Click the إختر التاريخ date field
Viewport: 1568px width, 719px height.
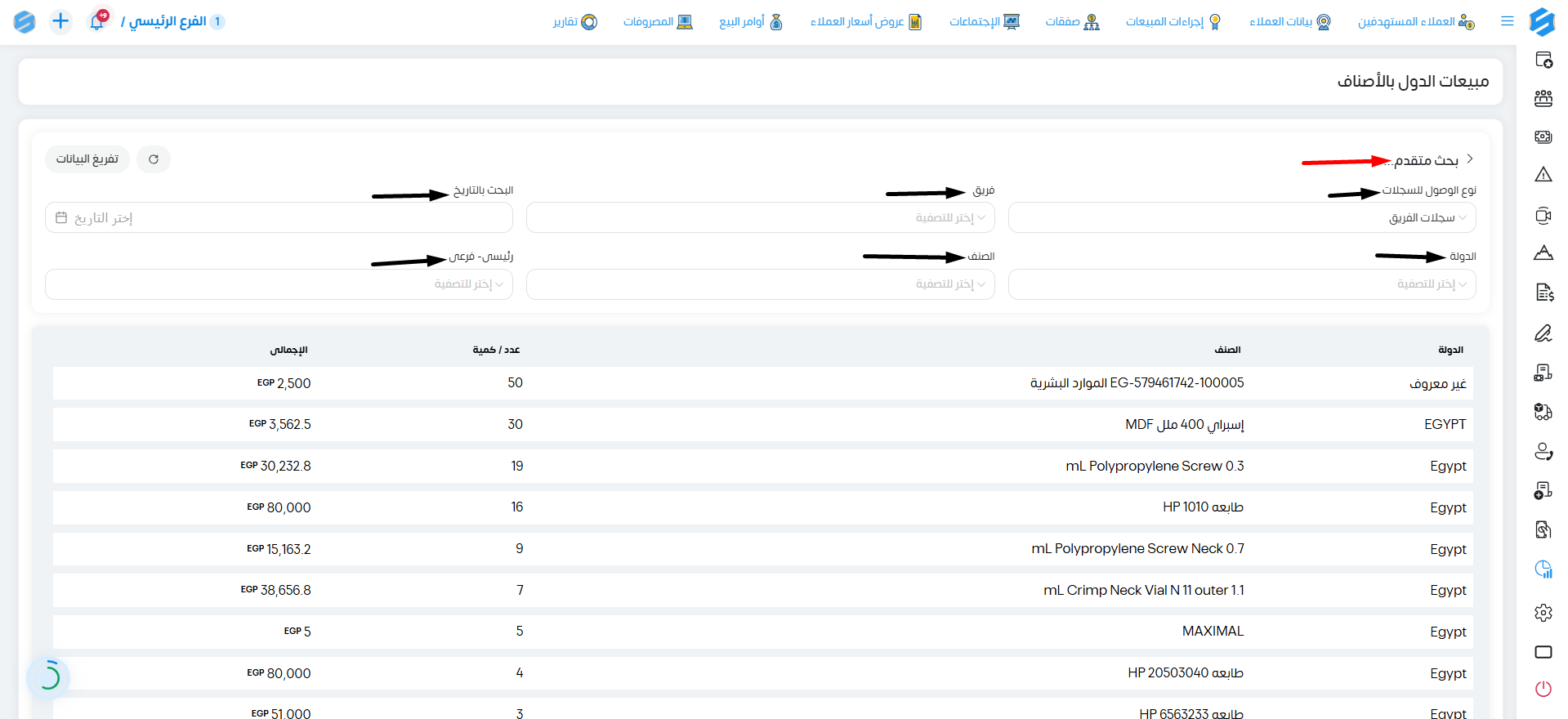click(x=279, y=217)
